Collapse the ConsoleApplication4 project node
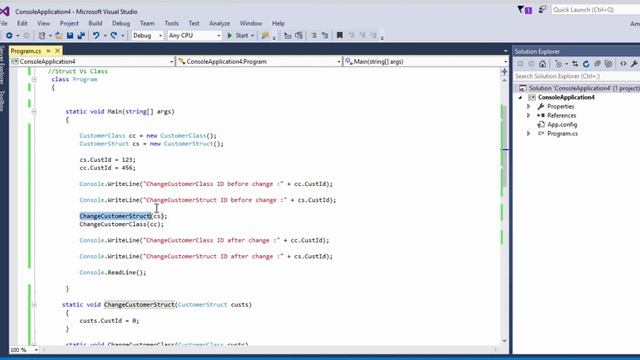Image resolution: width=640 pixels, height=360 pixels. click(x=520, y=98)
